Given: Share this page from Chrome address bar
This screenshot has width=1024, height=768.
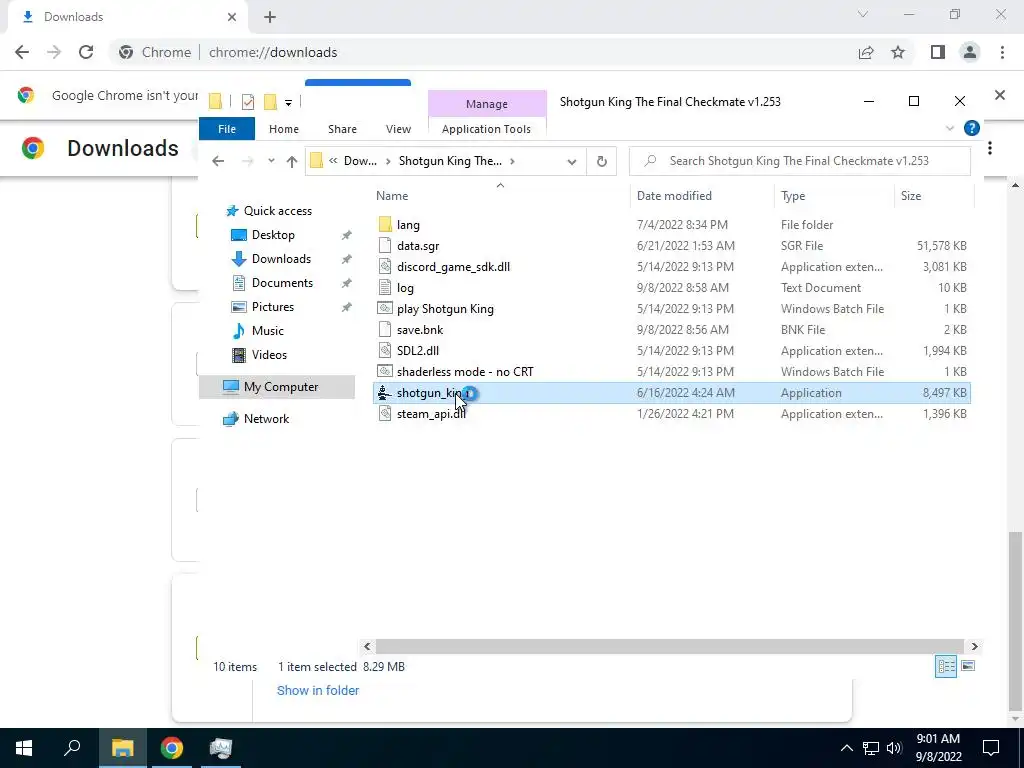Looking at the screenshot, I should (x=866, y=52).
